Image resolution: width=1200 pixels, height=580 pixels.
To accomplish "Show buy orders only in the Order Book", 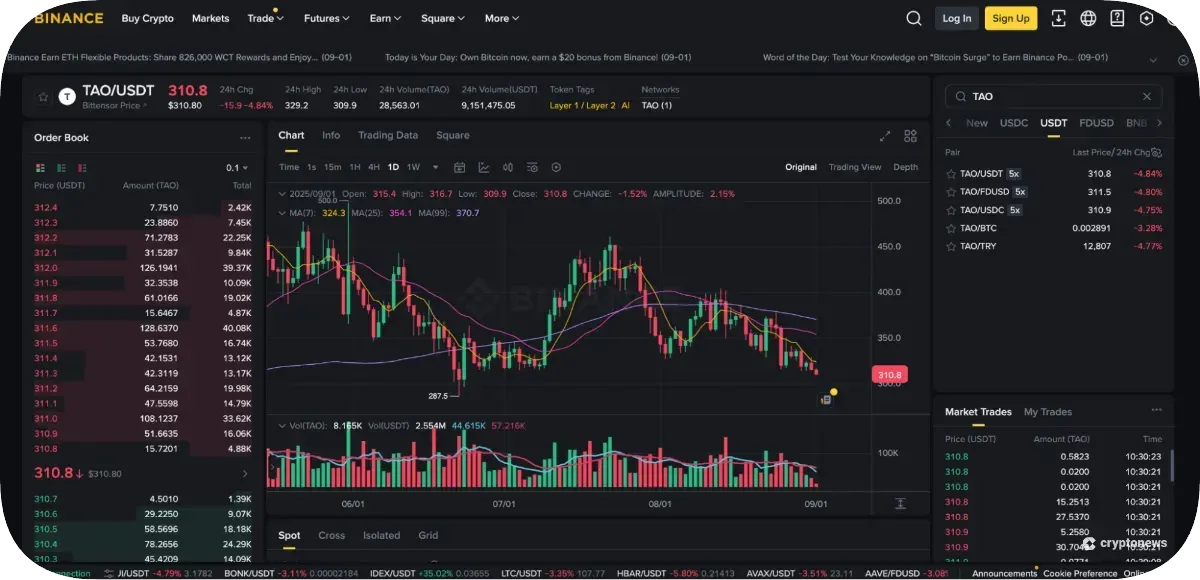I will pyautogui.click(x=61, y=167).
